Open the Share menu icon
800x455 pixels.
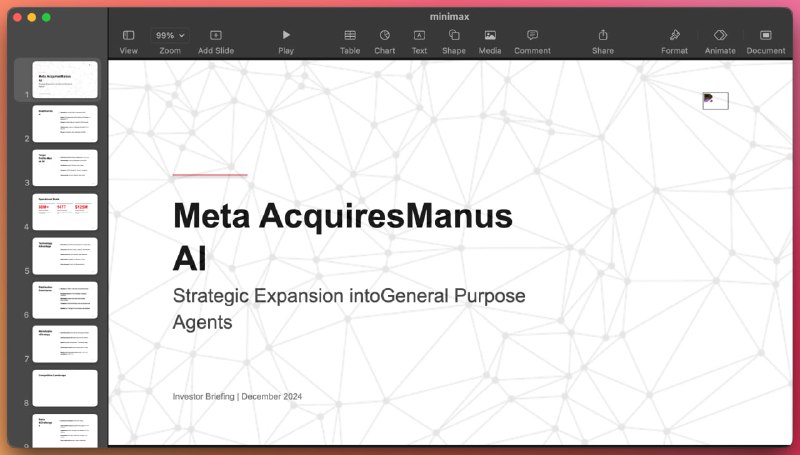[603, 35]
